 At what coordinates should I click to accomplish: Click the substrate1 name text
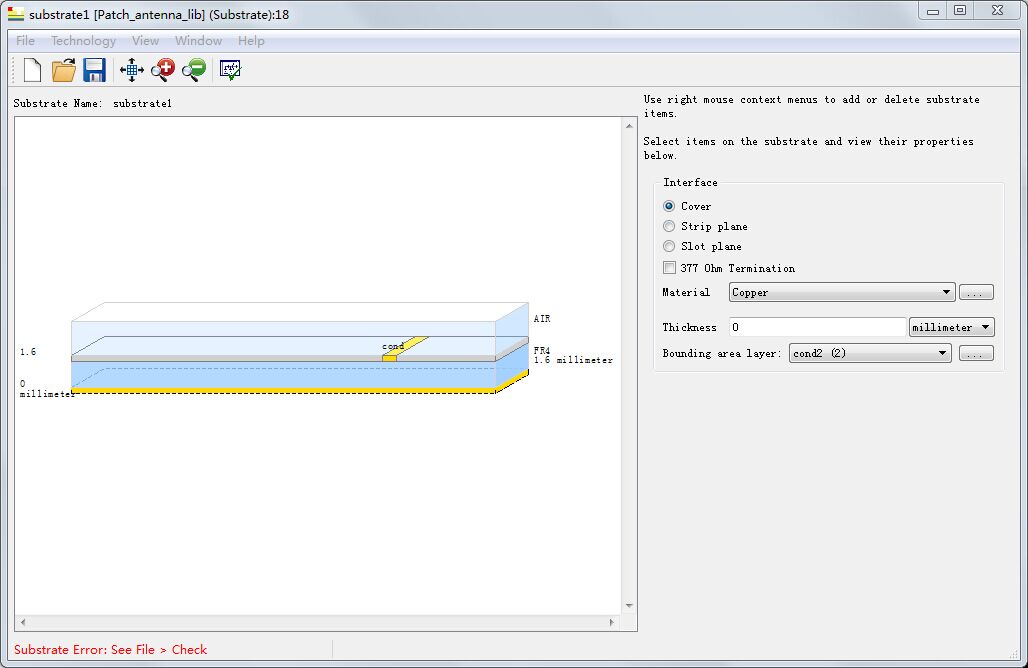(142, 104)
